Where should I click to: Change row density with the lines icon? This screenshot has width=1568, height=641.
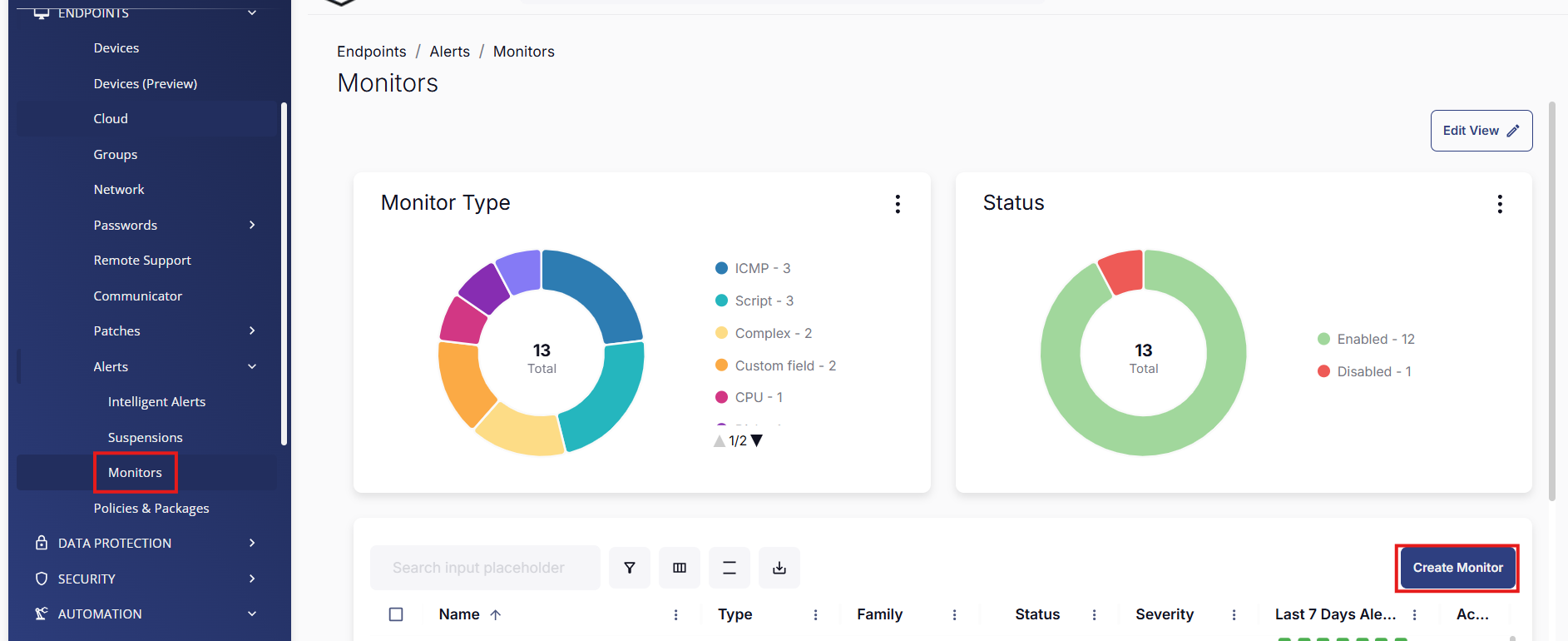click(x=730, y=568)
